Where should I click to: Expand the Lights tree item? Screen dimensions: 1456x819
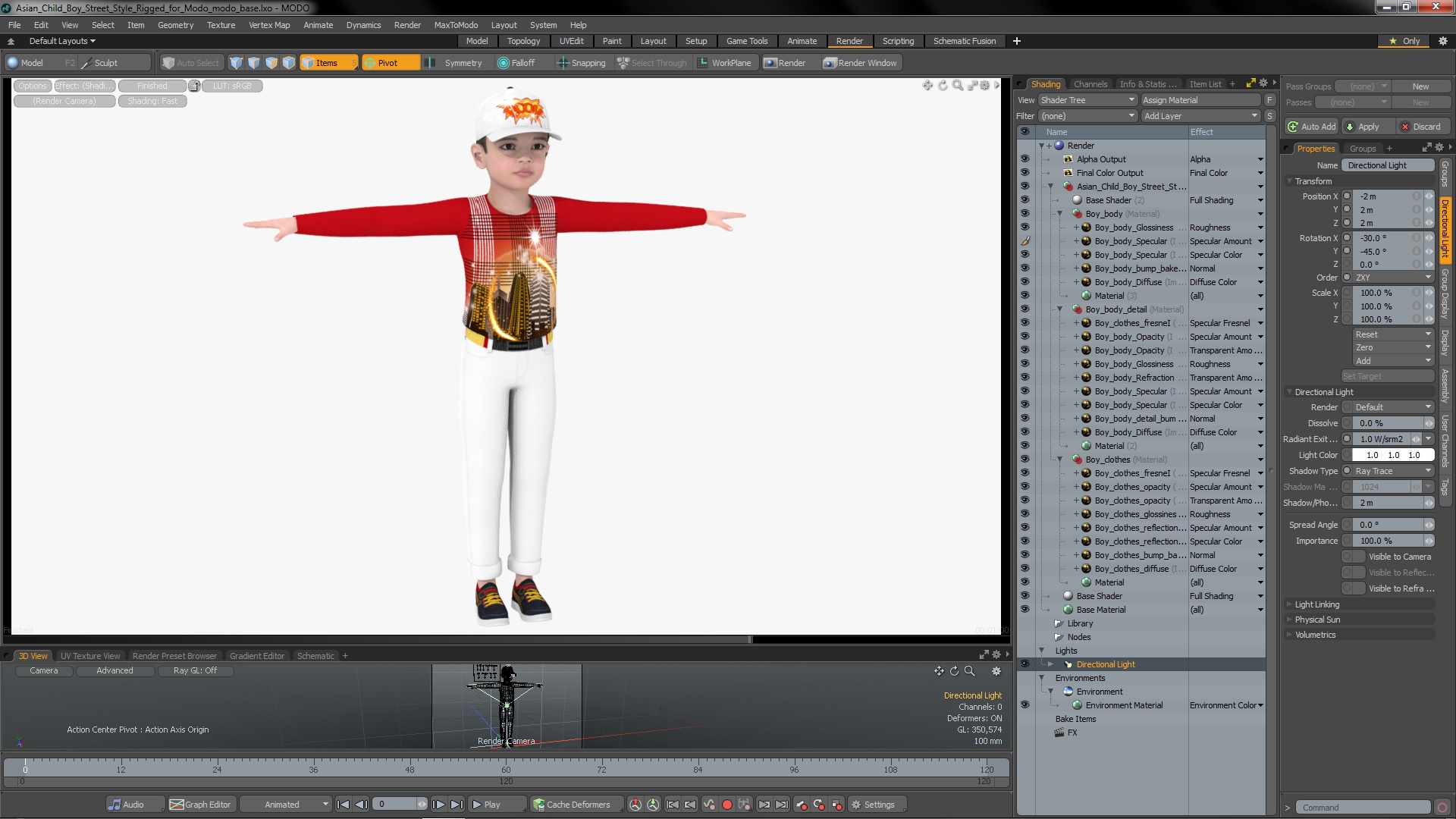point(1040,650)
